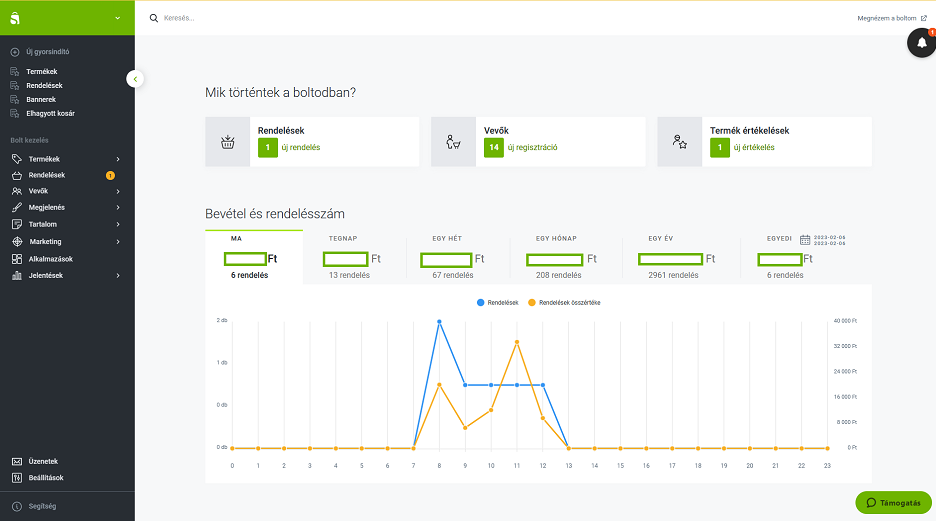Expand the Termékek submenu under Bolt kezelés

click(x=117, y=159)
